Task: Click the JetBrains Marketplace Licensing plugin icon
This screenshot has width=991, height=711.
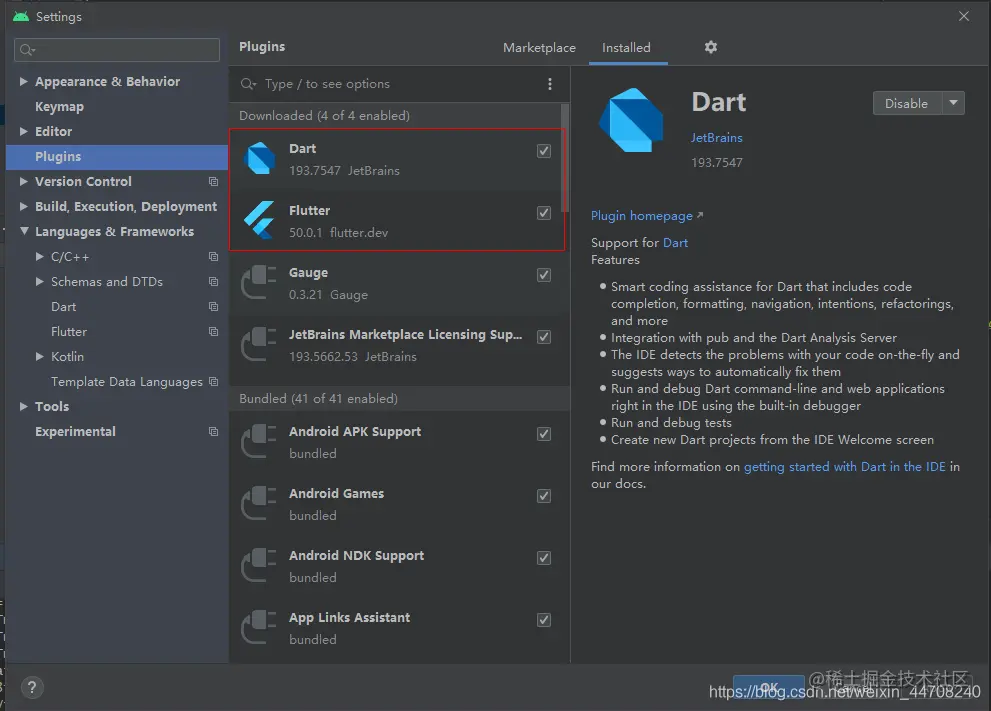Action: pos(259,344)
